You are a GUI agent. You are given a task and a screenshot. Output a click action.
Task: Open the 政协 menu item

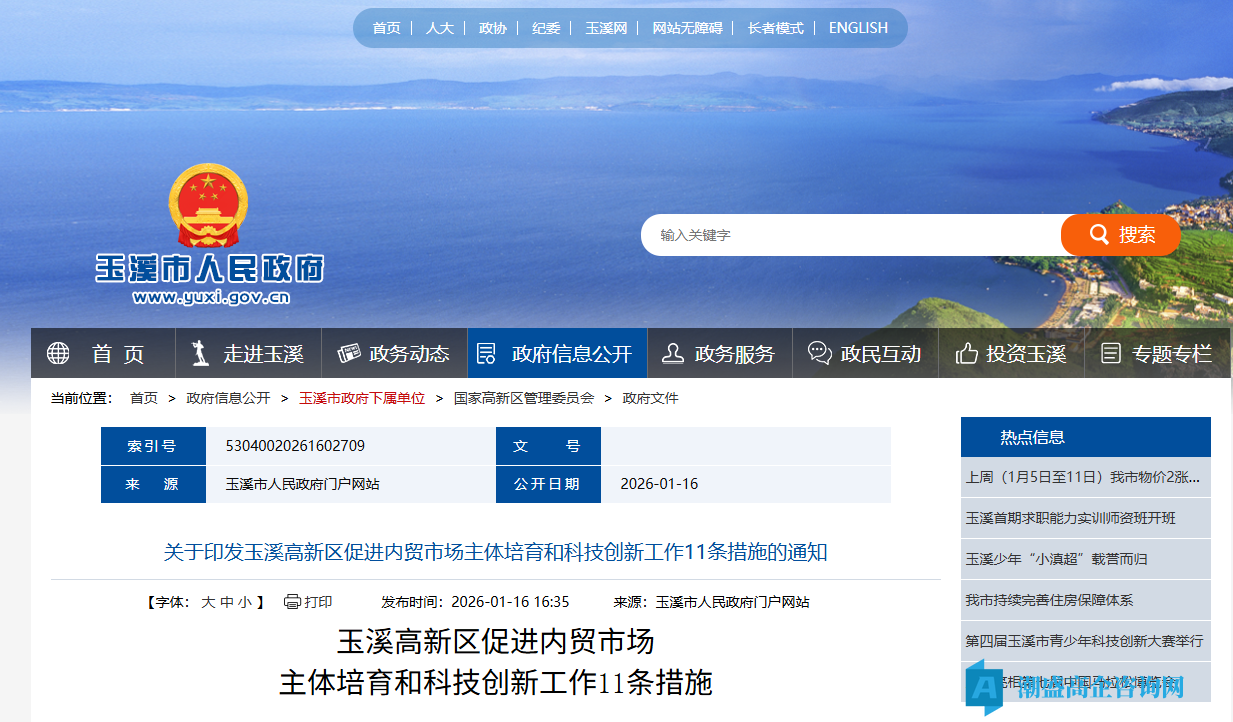pos(492,27)
